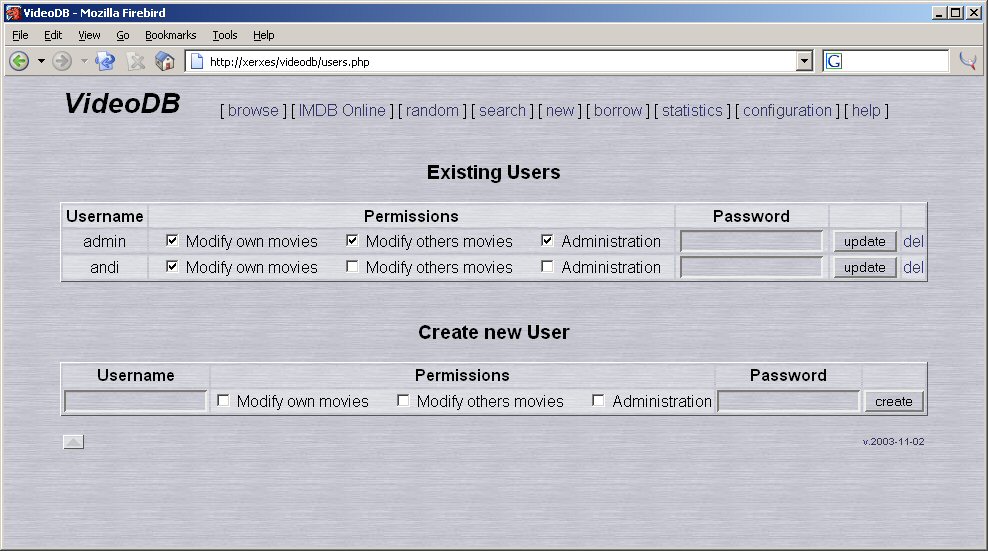Viewport: 988px width, 551px height.
Task: Reload the page with the Reload icon
Action: point(105,61)
